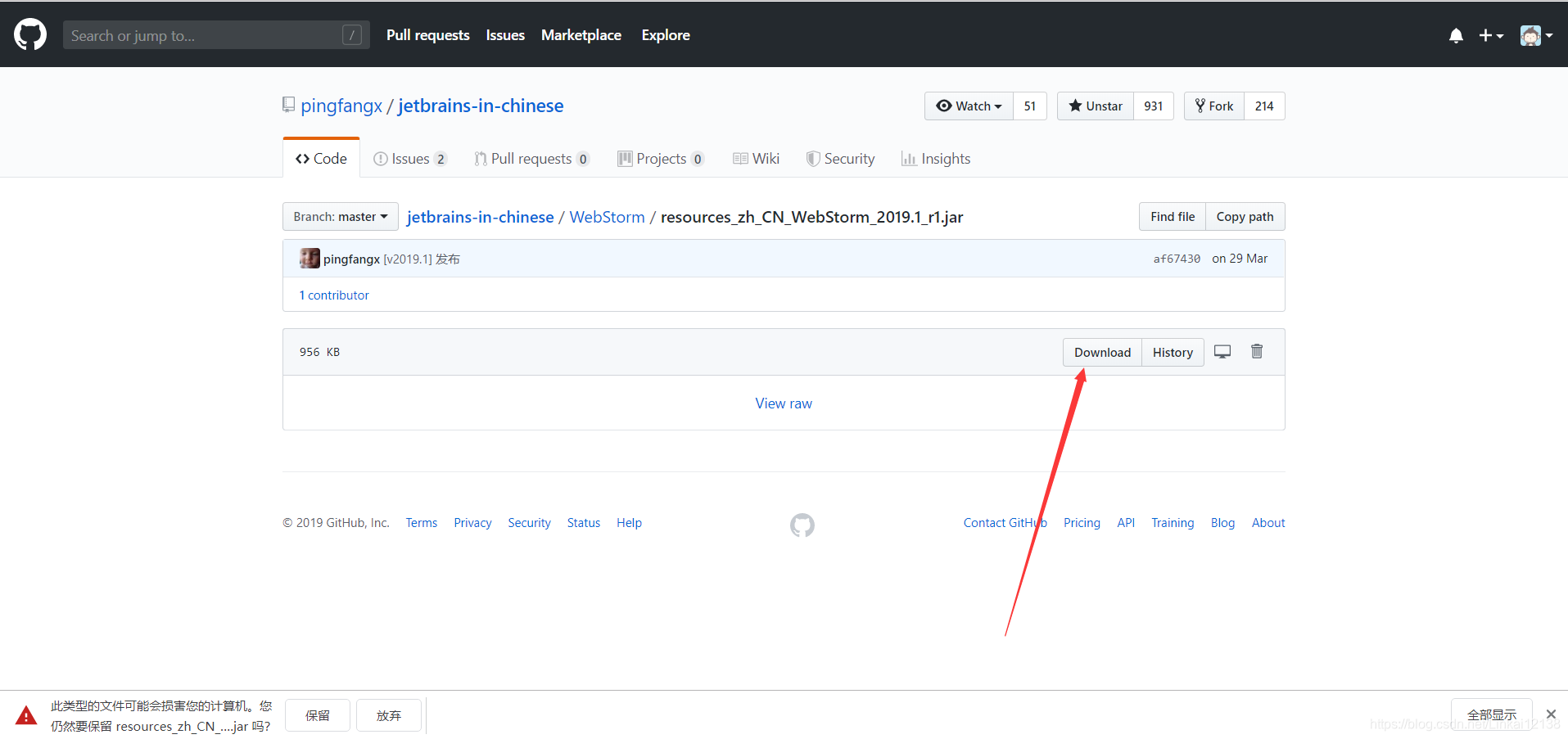Close the browser download bar
Viewport: 1568px width, 739px height.
coord(1551,714)
